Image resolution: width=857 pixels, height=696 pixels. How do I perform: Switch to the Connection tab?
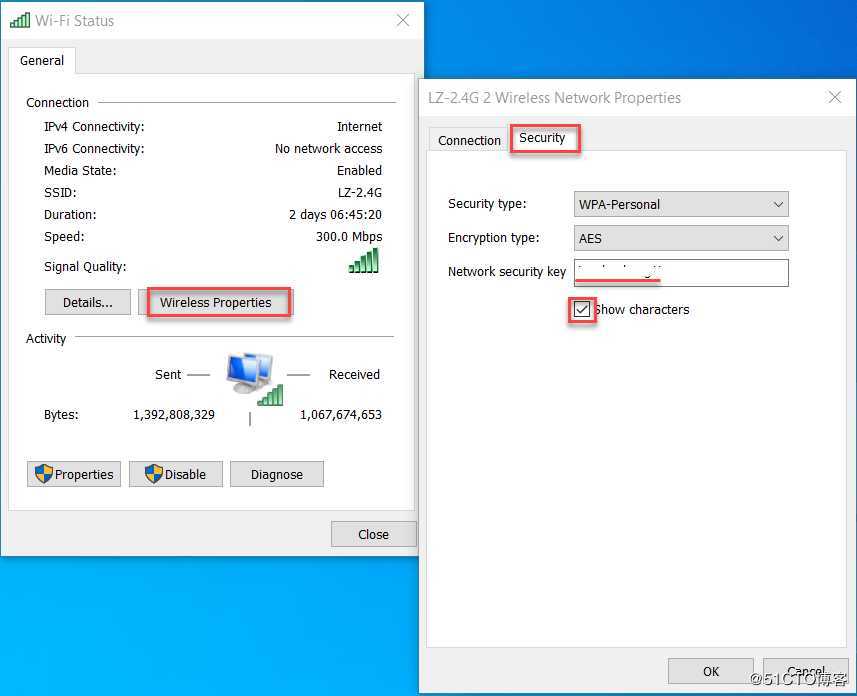(x=469, y=141)
